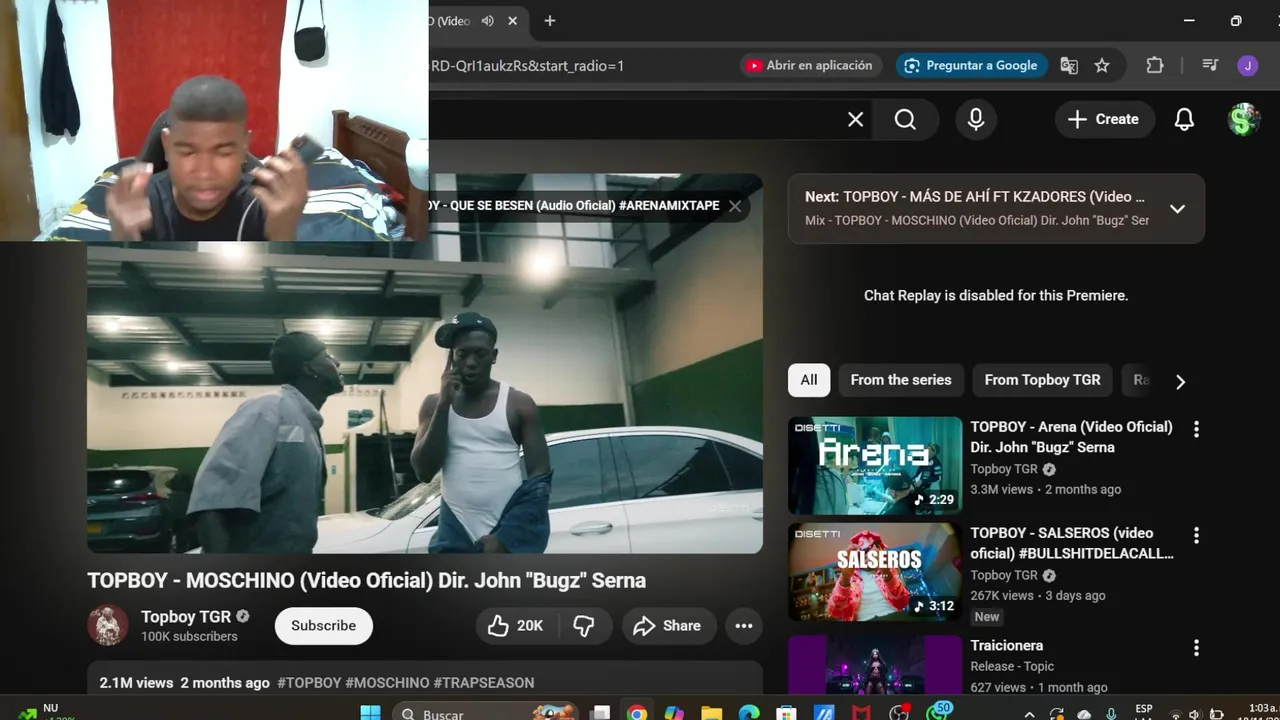Bookmark this page with the star
This screenshot has width=1280, height=720.
[x=1102, y=65]
